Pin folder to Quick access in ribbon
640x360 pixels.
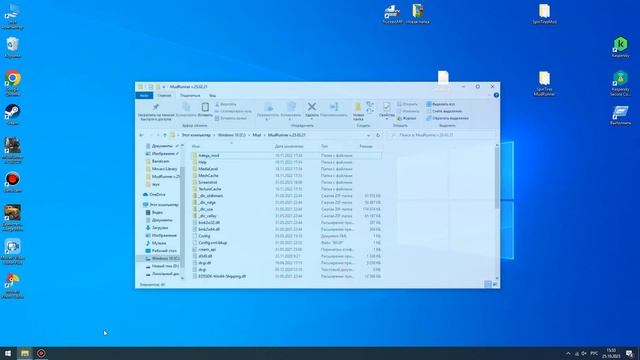tap(156, 111)
